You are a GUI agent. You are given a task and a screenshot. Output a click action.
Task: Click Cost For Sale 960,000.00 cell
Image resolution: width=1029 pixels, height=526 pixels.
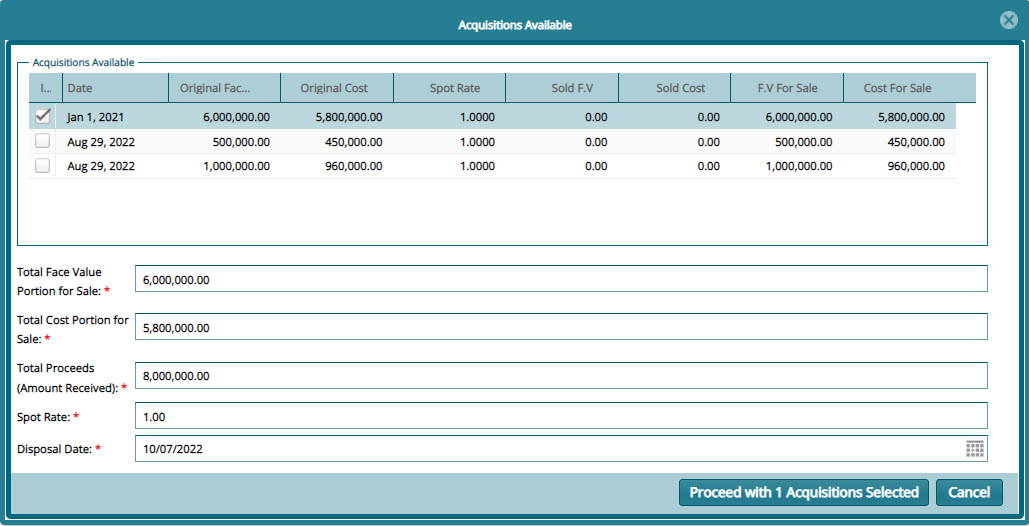click(x=917, y=167)
